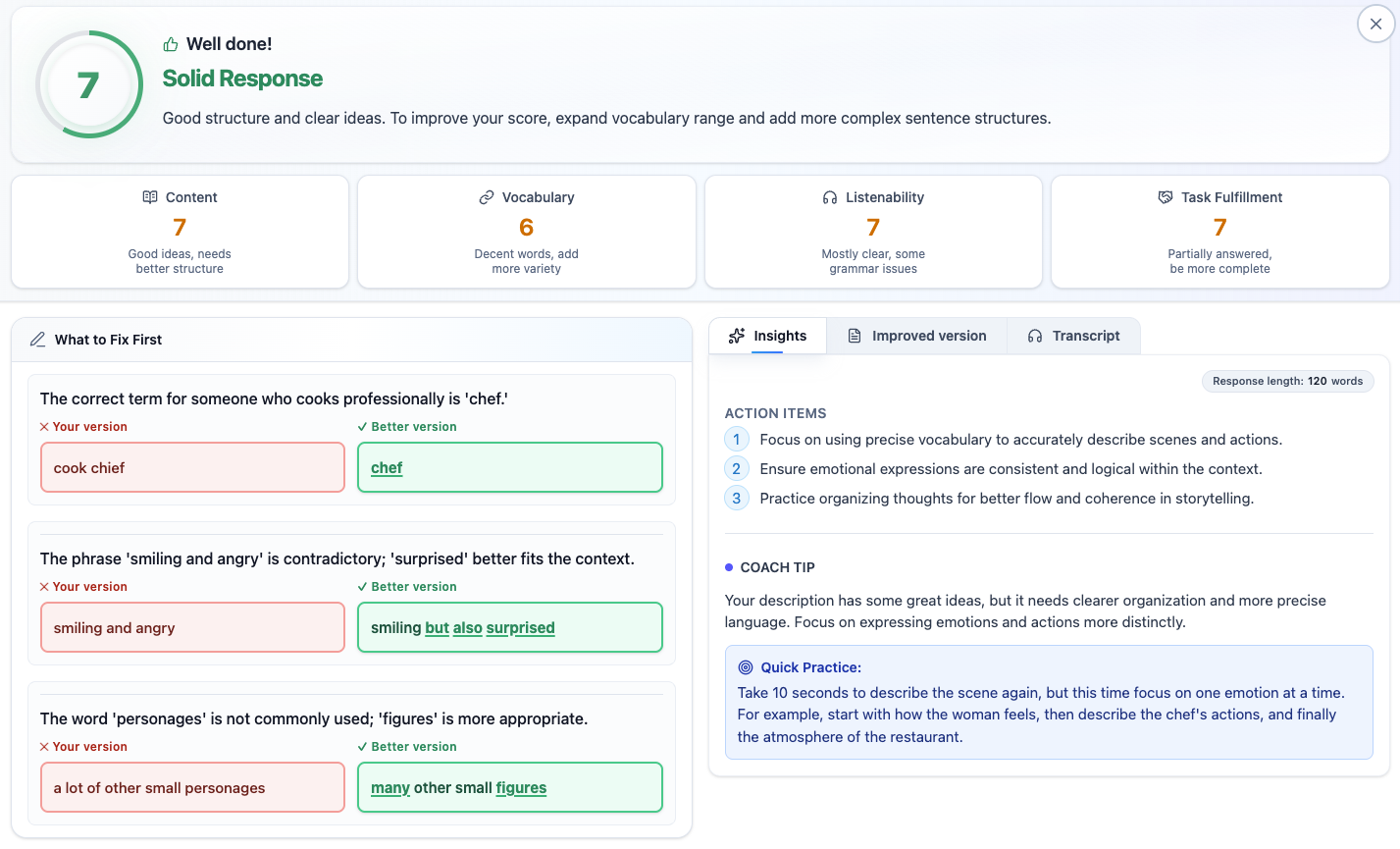Click the target icon beside Quick Practice
The image size is (1400, 849).
click(748, 666)
